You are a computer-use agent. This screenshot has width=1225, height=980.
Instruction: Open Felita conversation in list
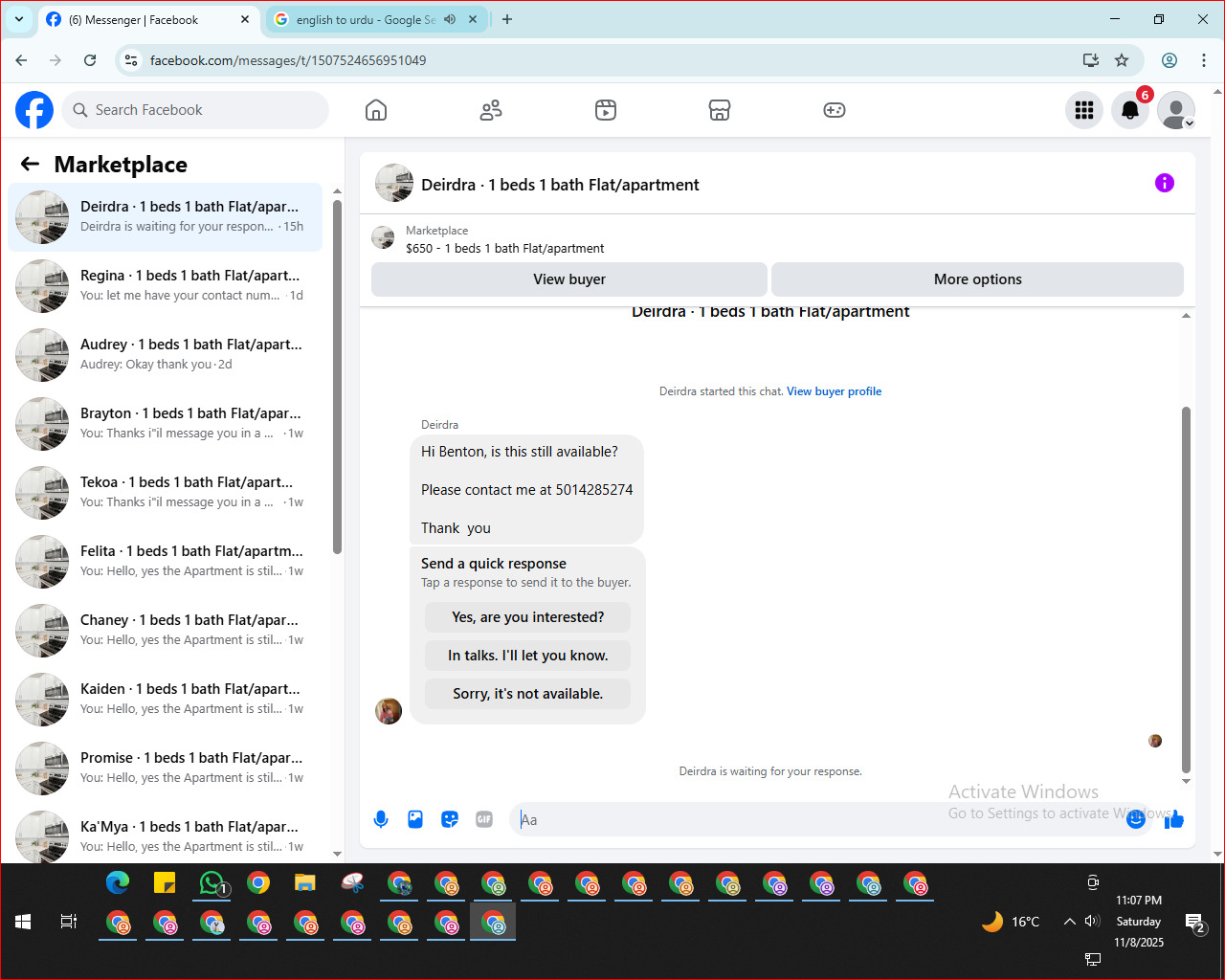pyautogui.click(x=165, y=562)
